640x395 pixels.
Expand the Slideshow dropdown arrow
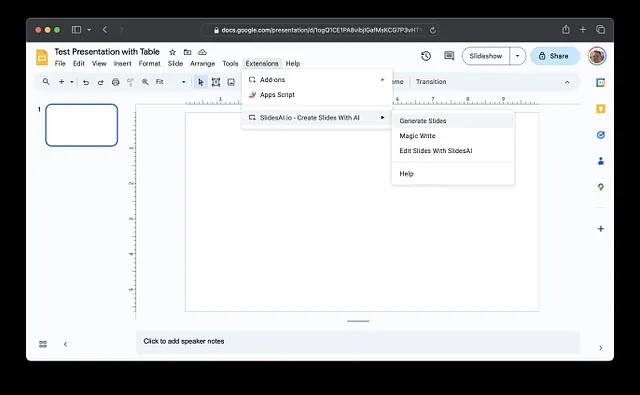coord(518,56)
